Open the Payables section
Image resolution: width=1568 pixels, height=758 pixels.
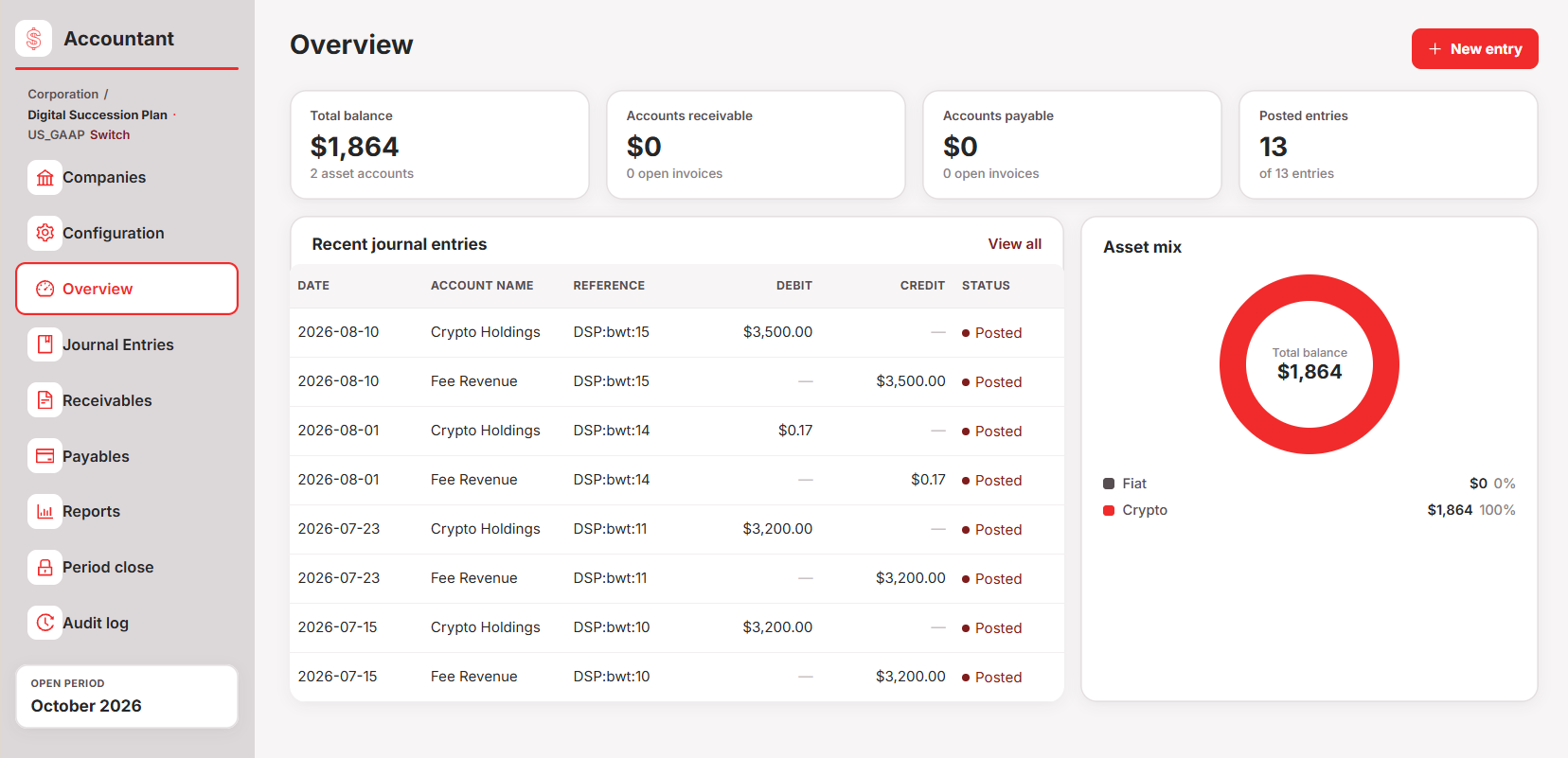coord(127,456)
